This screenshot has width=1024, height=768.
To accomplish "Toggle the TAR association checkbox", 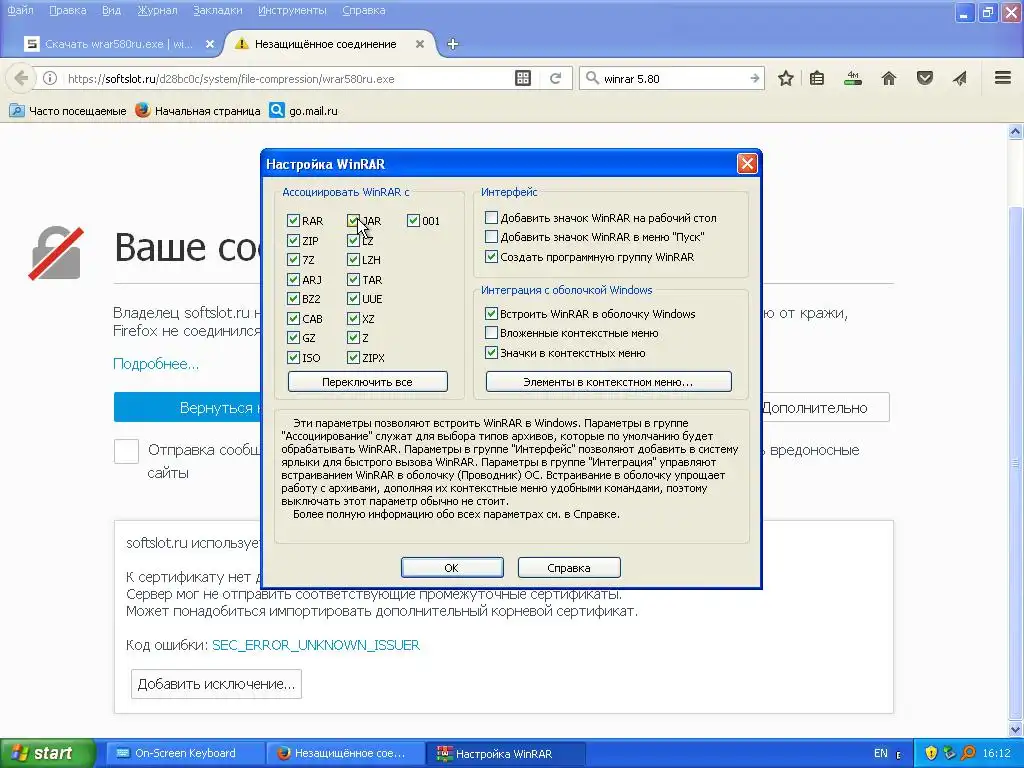I will (x=353, y=280).
